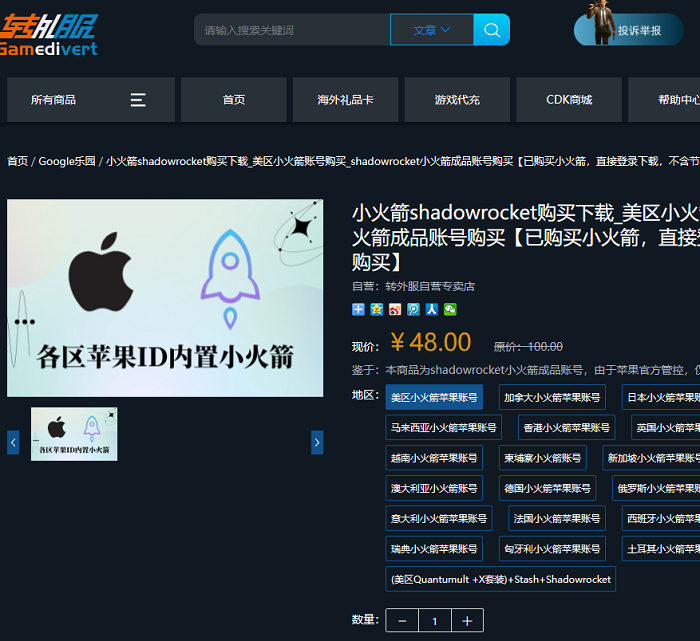
Task: Click the product title heading
Action: 526,237
